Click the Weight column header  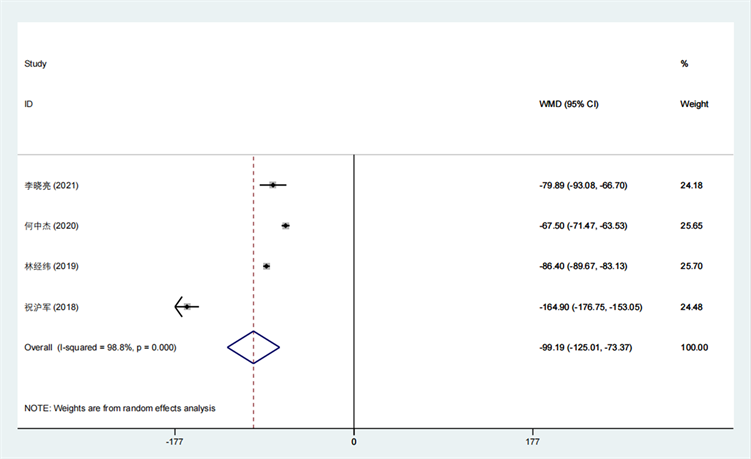coord(694,104)
